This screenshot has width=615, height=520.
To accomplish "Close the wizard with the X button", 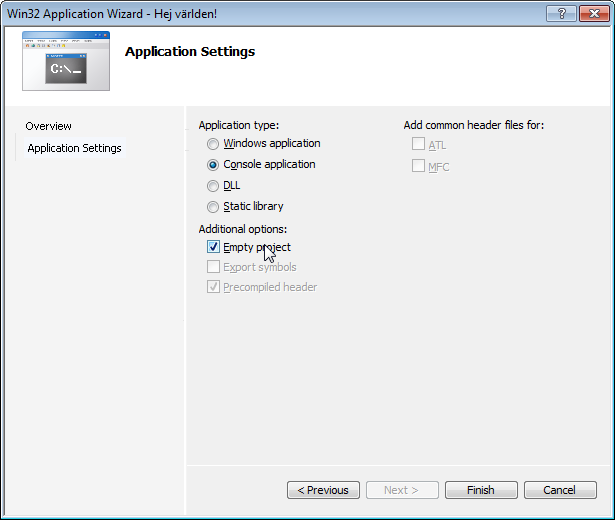I will pyautogui.click(x=594, y=14).
